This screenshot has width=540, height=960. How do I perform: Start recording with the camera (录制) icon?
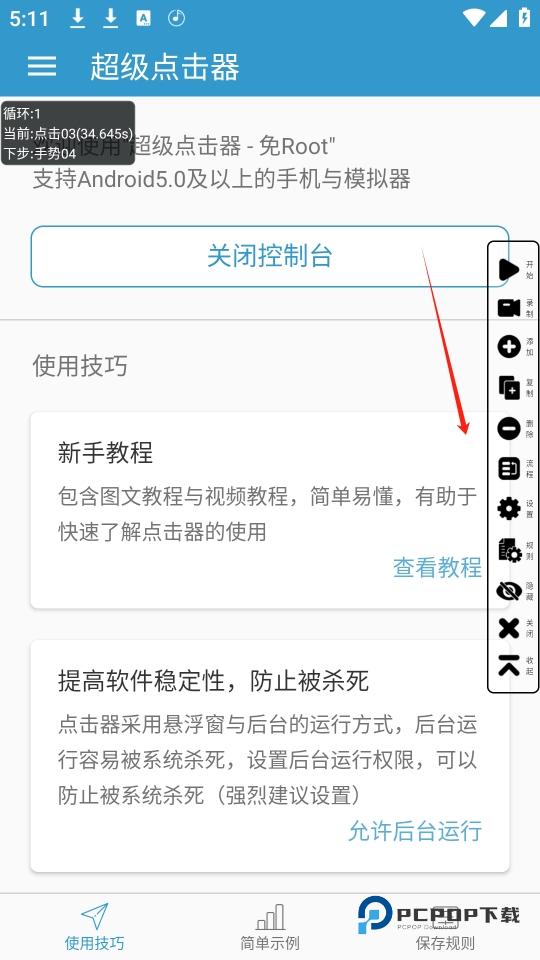[509, 308]
